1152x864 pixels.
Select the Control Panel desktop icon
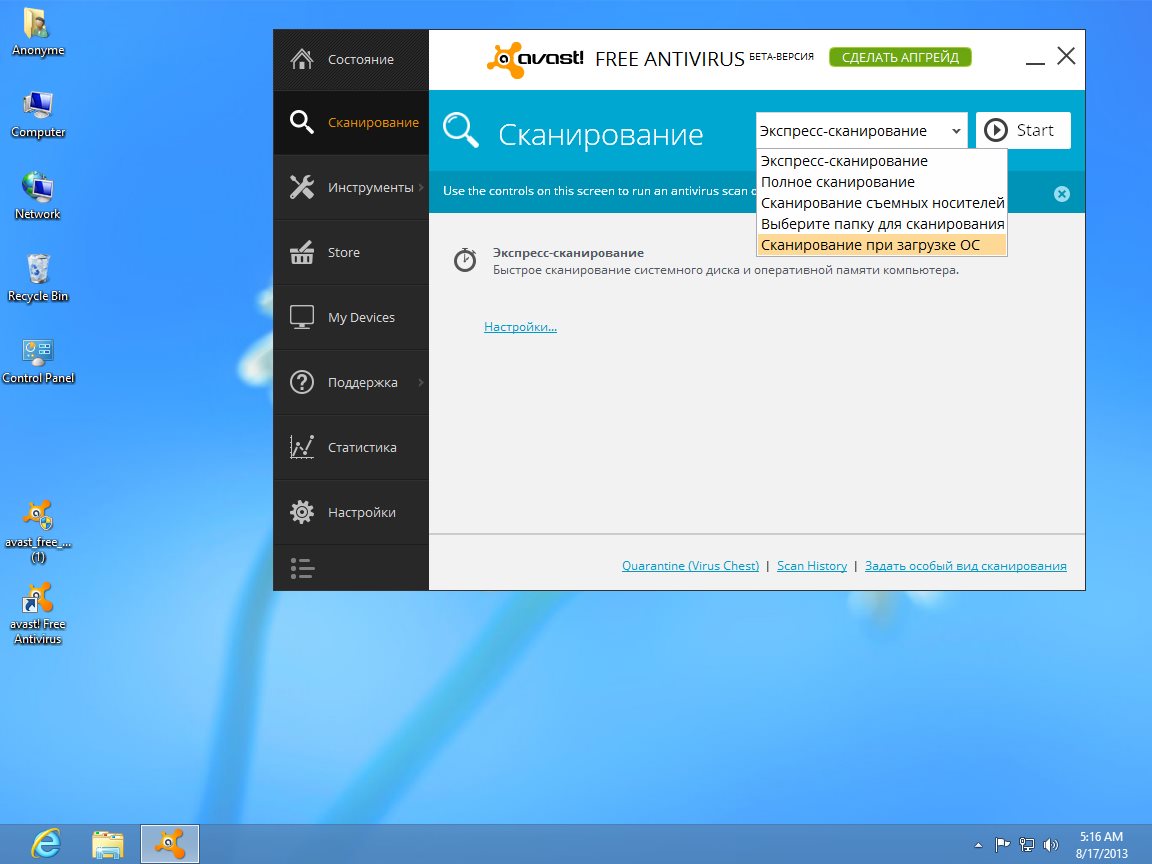[x=37, y=360]
